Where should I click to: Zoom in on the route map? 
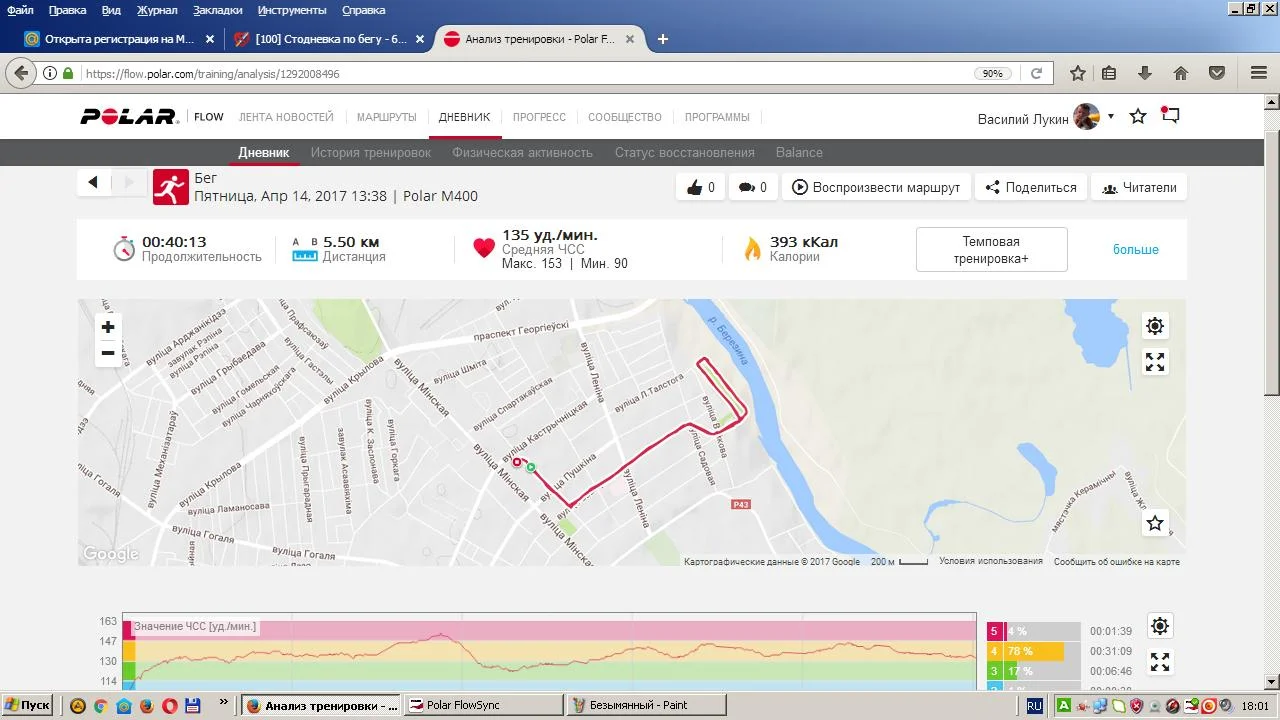pos(108,327)
